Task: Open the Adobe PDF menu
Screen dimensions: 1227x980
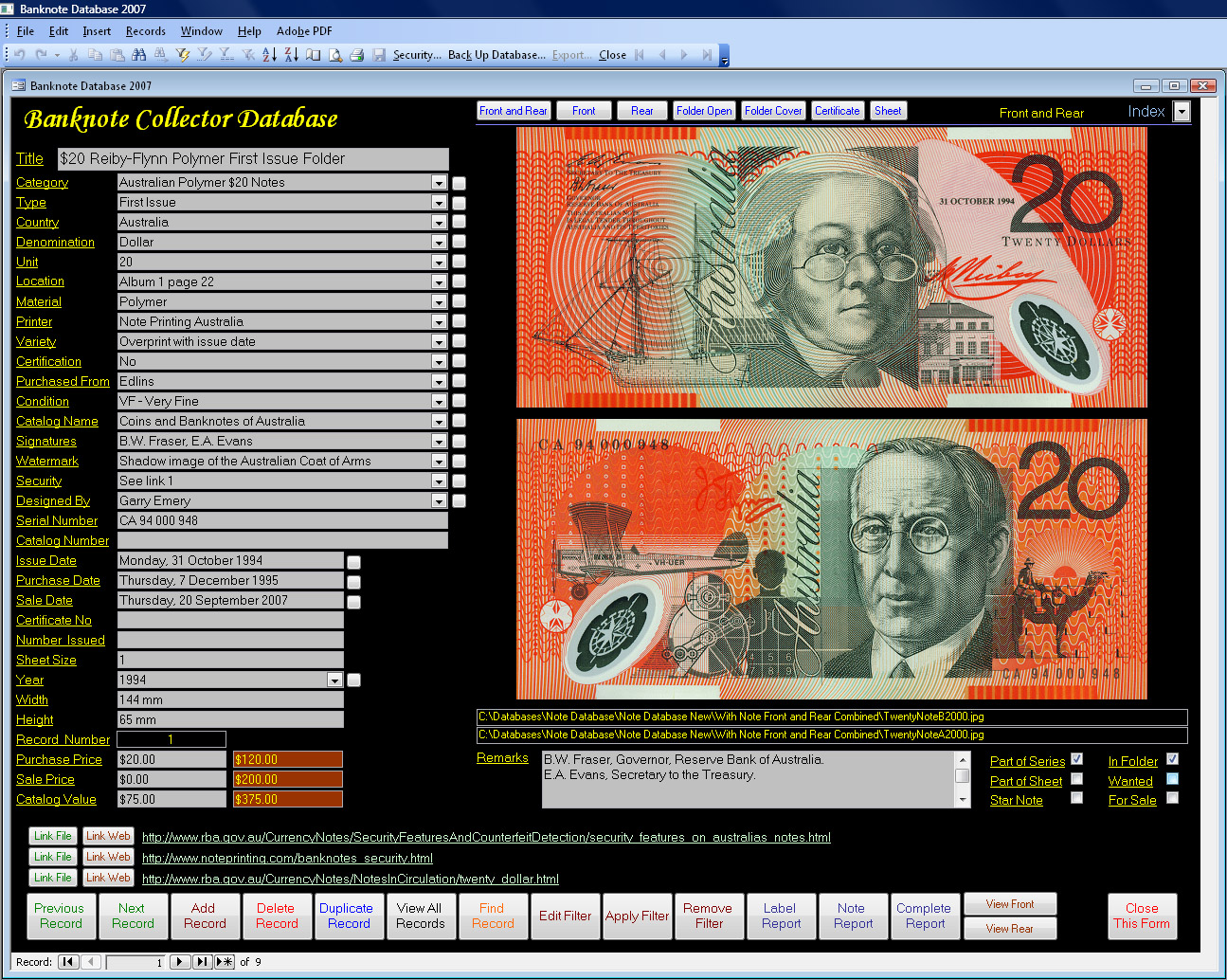Action: [x=304, y=31]
